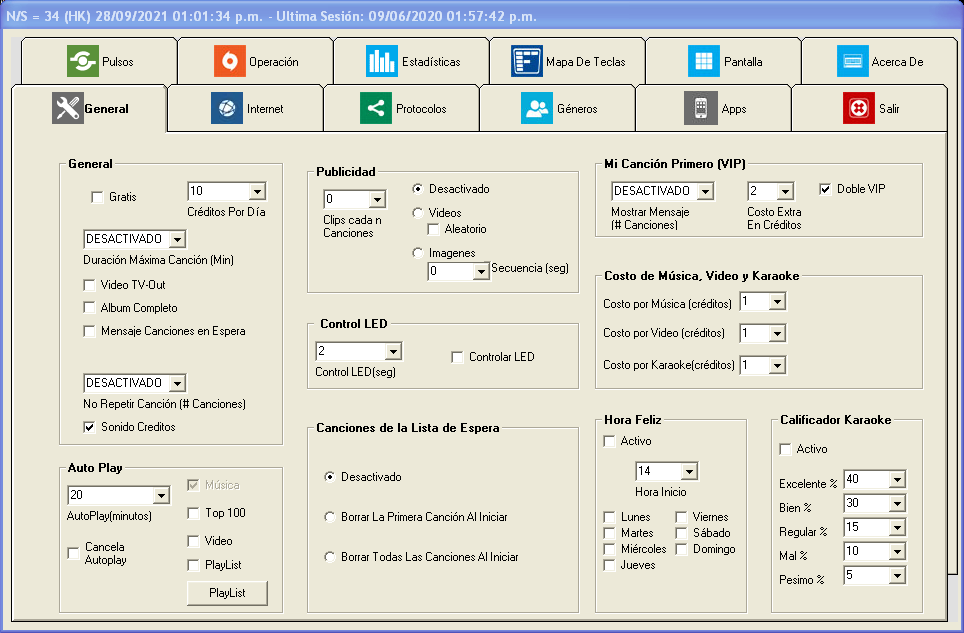Screen dimensions: 964x633
Task: Open the Secuencia (seg) dropdown
Action: (481, 271)
